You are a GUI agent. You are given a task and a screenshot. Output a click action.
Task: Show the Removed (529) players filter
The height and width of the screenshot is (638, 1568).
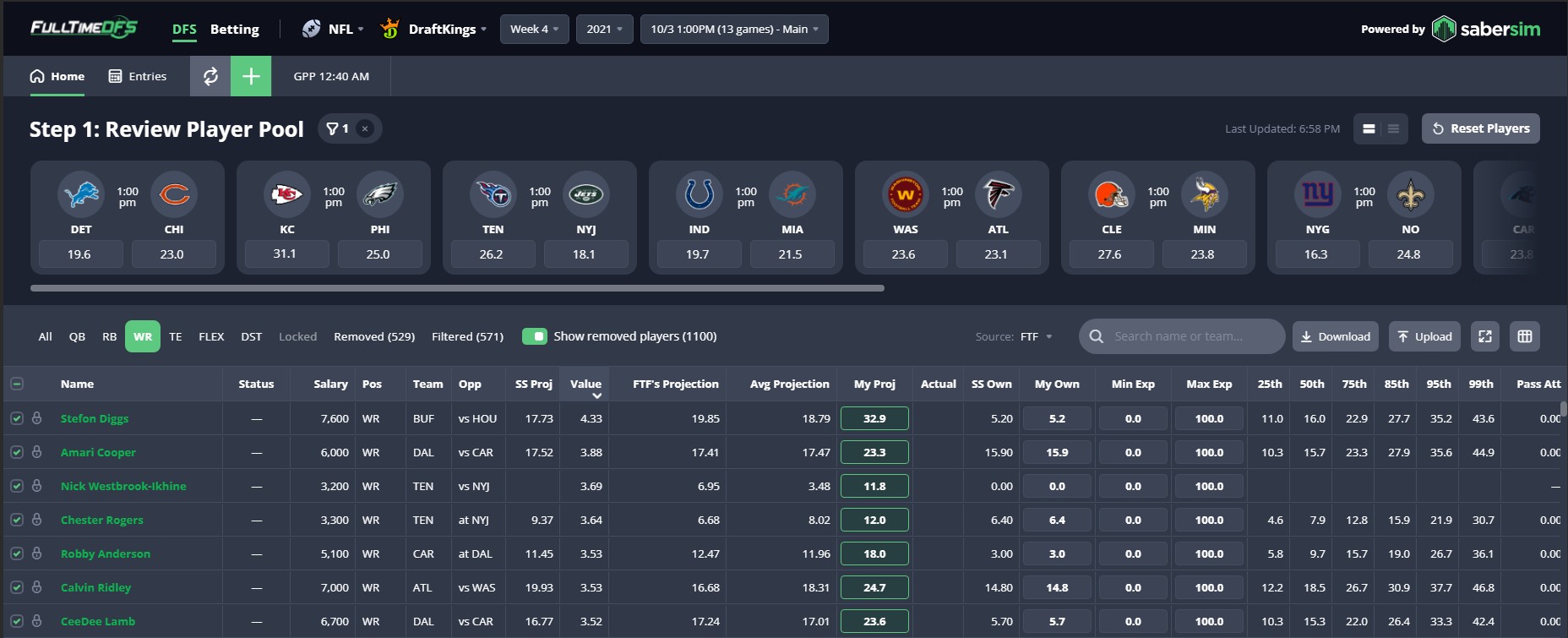[374, 336]
